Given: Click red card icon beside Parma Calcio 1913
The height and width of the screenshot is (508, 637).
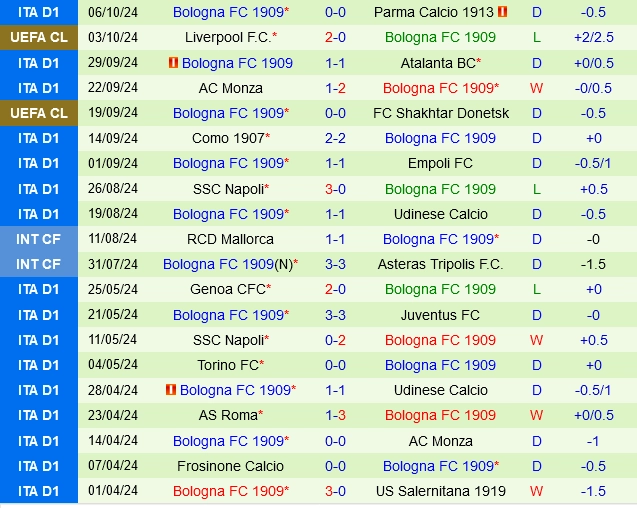Looking at the screenshot, I should click(503, 12).
